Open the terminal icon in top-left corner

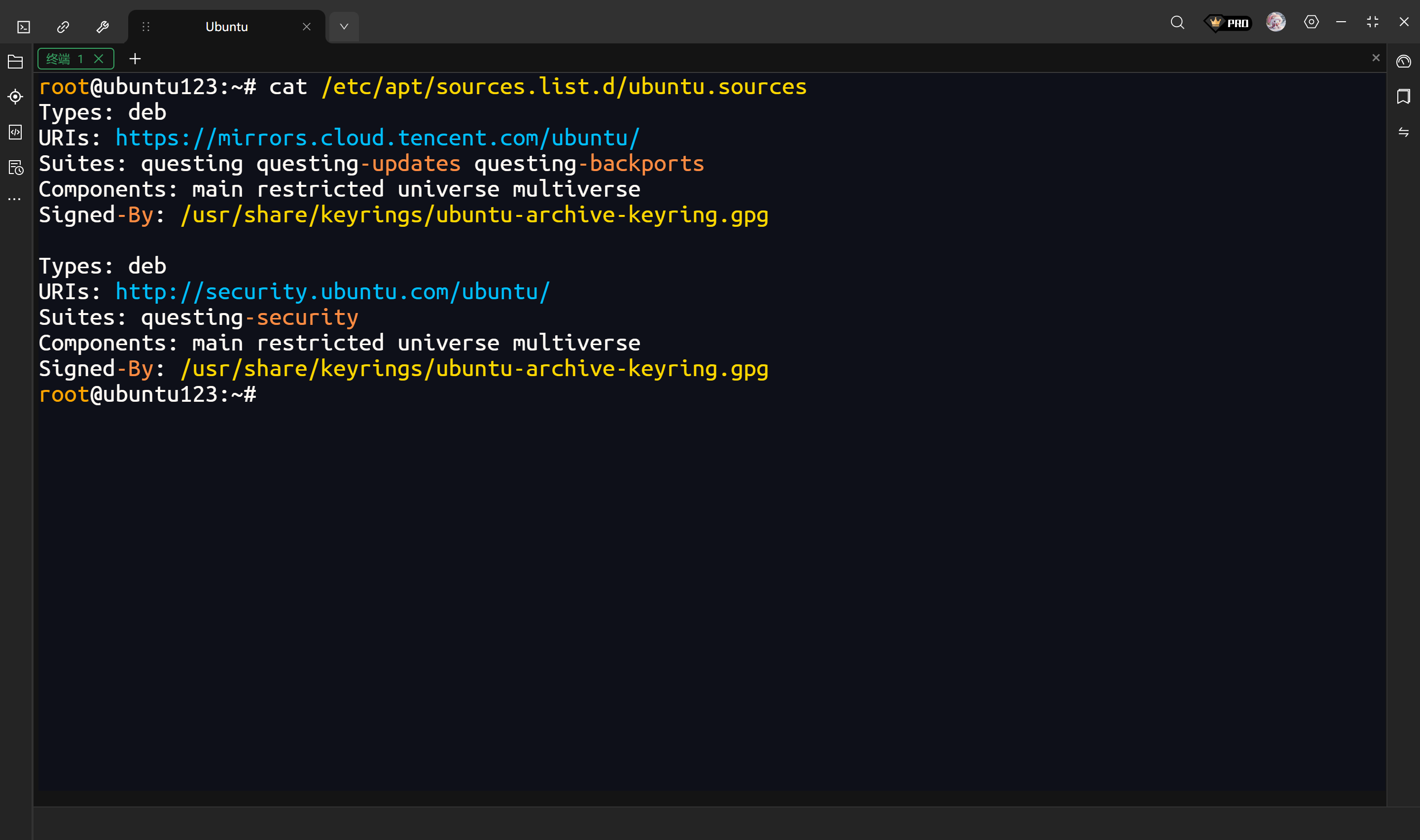[23, 27]
